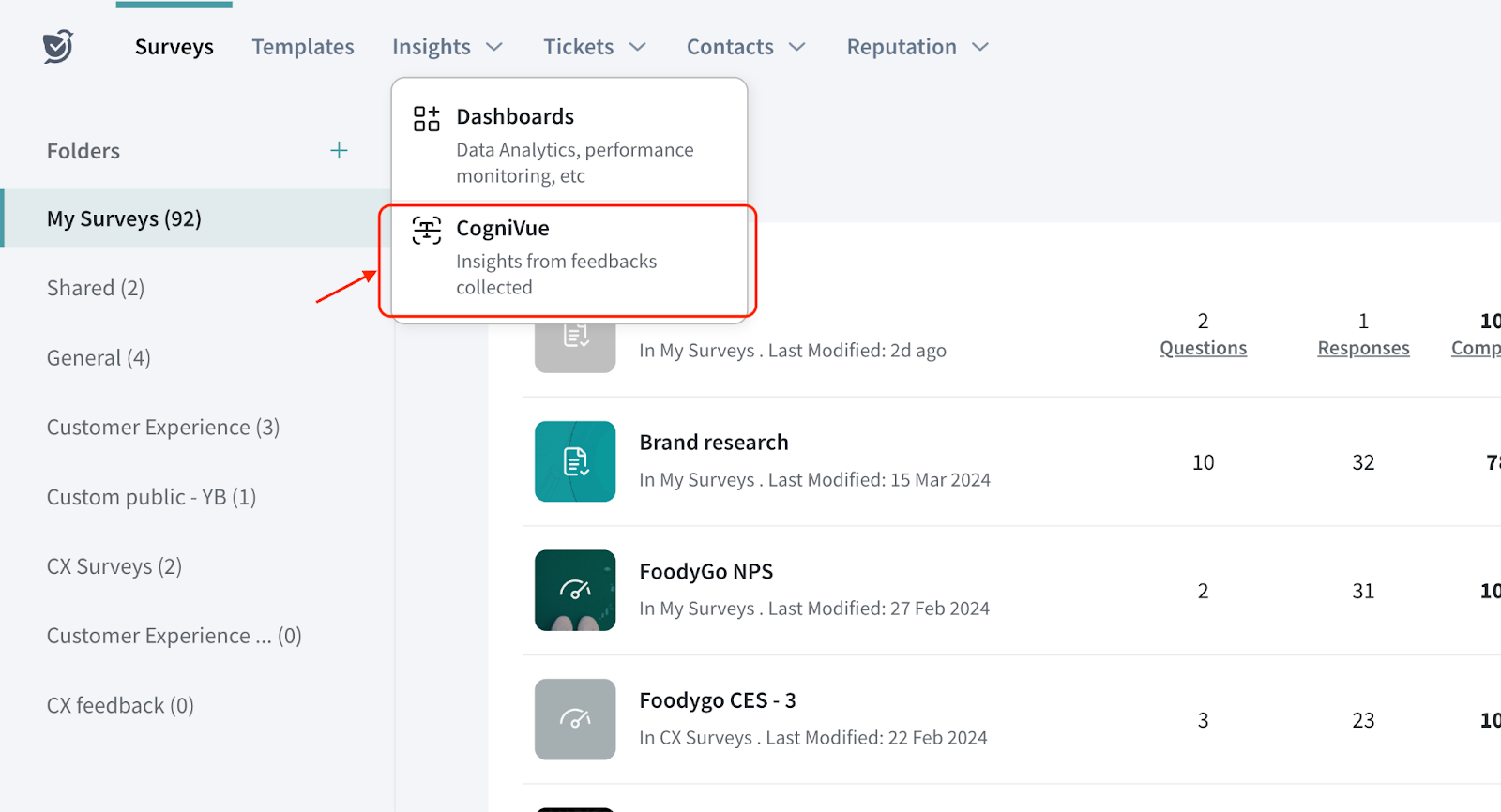Go to the Surveys tab
1501x812 pixels.
click(174, 47)
